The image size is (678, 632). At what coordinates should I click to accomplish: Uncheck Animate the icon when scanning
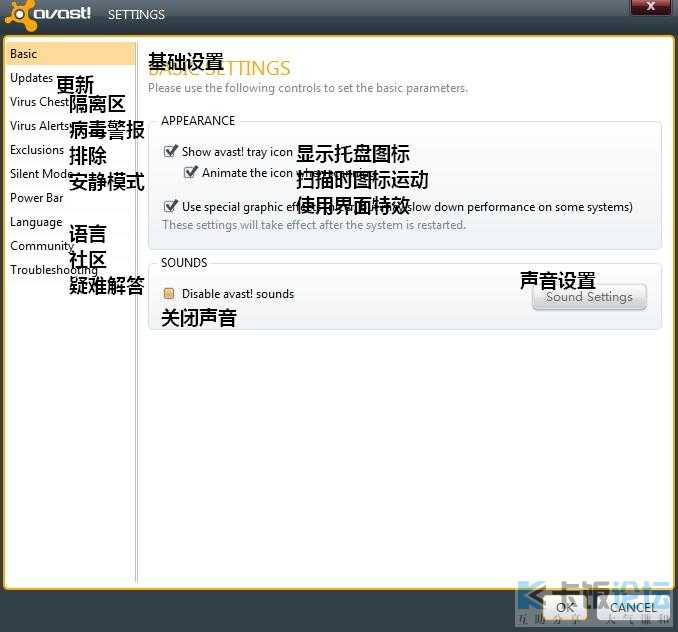coord(191,173)
